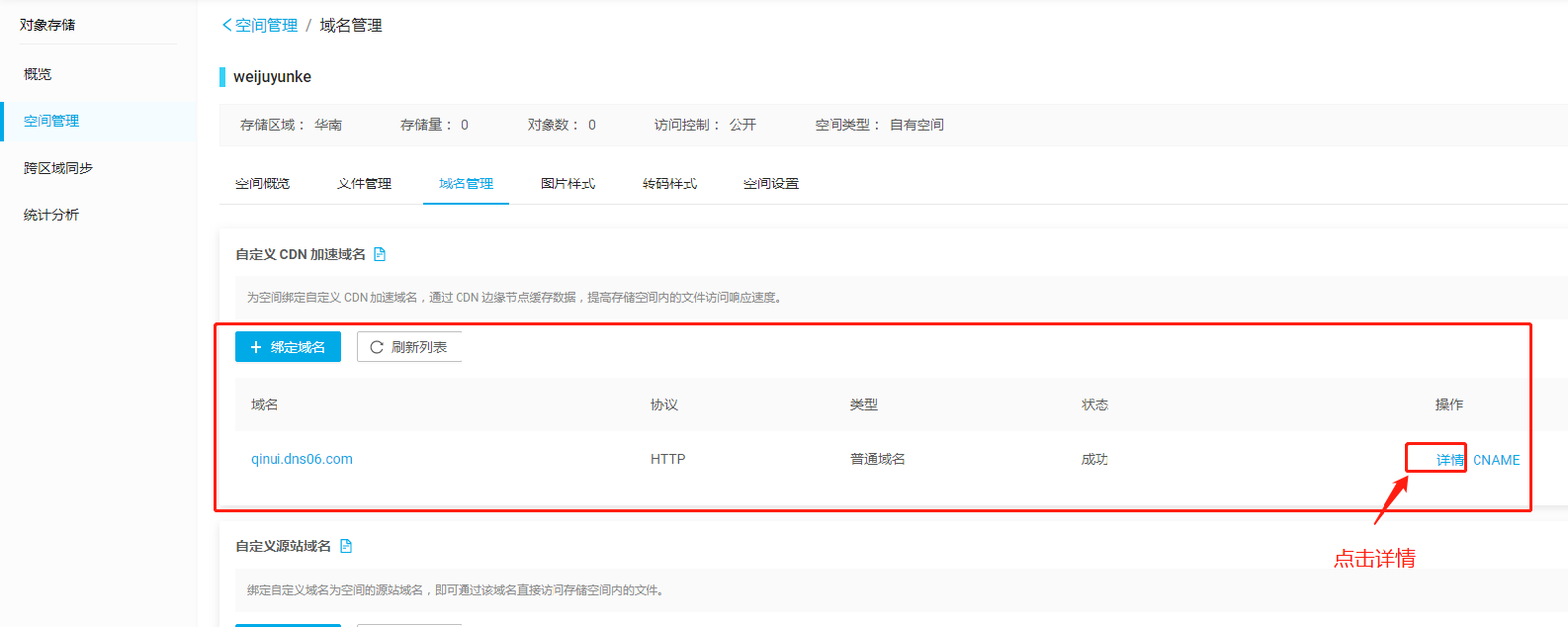This screenshot has width=1568, height=627.
Task: Click the 状态 column header
Action: coord(1095,404)
